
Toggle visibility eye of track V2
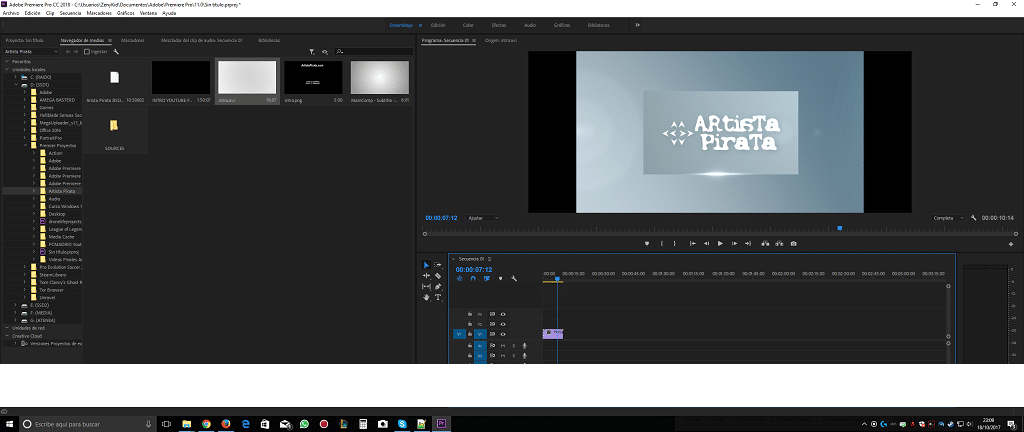click(503, 324)
